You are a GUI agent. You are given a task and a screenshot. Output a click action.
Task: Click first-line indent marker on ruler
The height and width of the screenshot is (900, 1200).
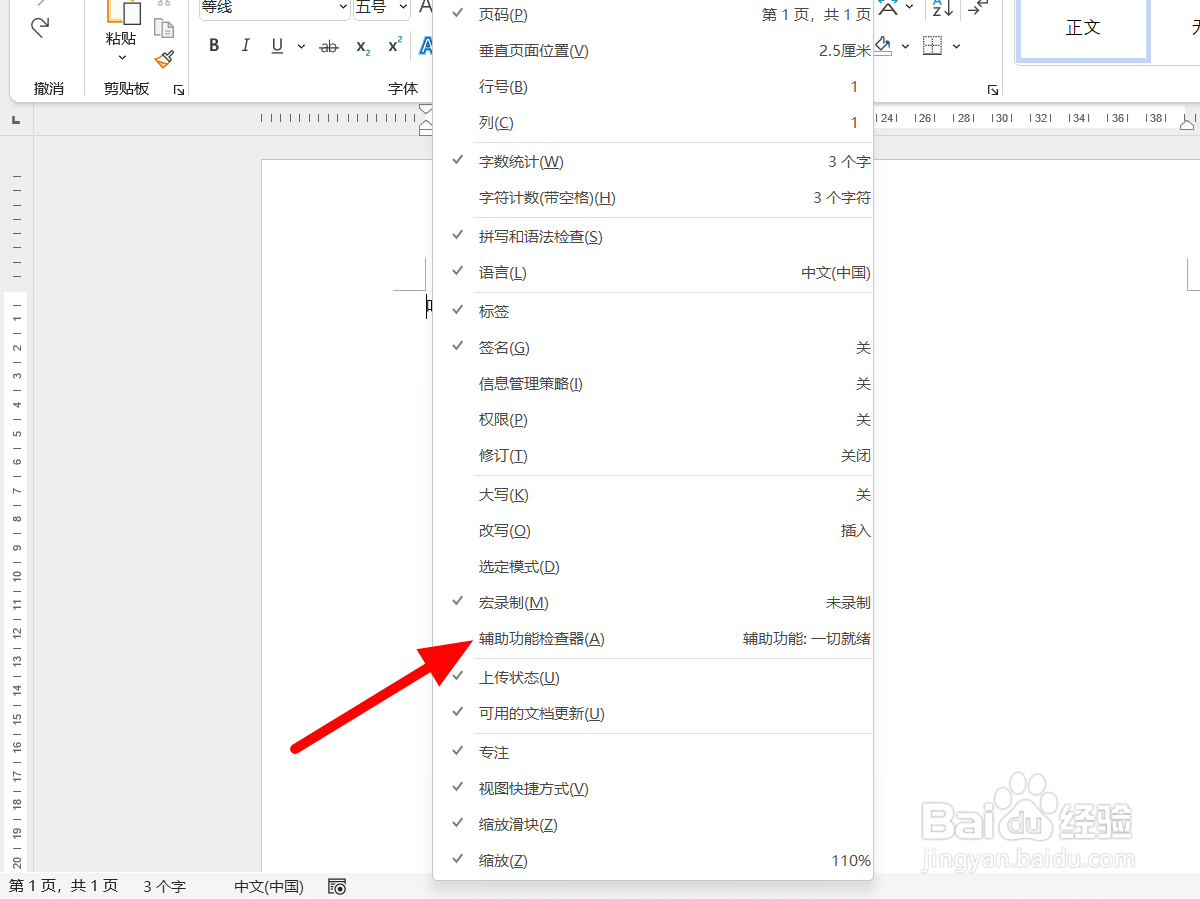(426, 110)
